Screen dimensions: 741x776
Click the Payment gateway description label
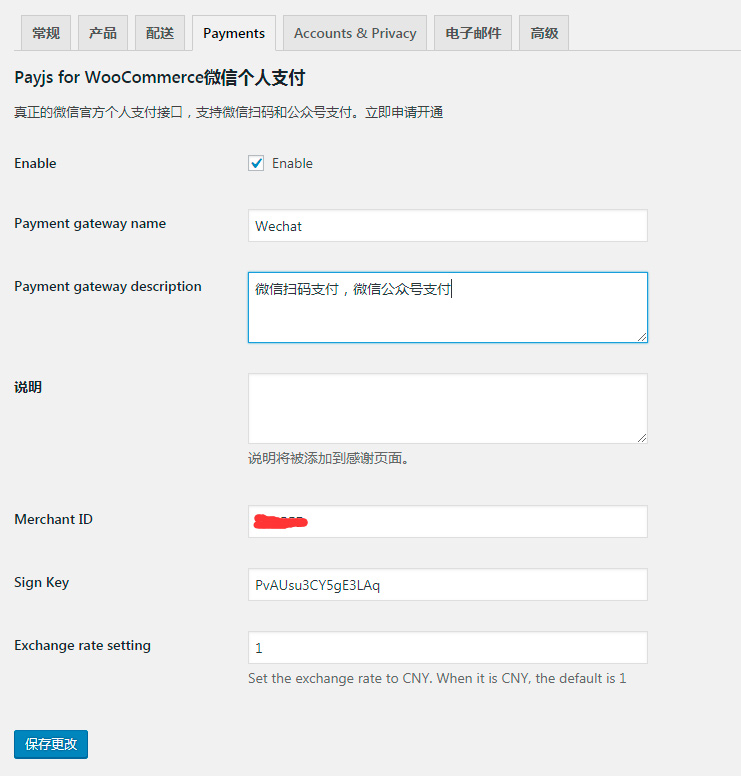click(108, 287)
